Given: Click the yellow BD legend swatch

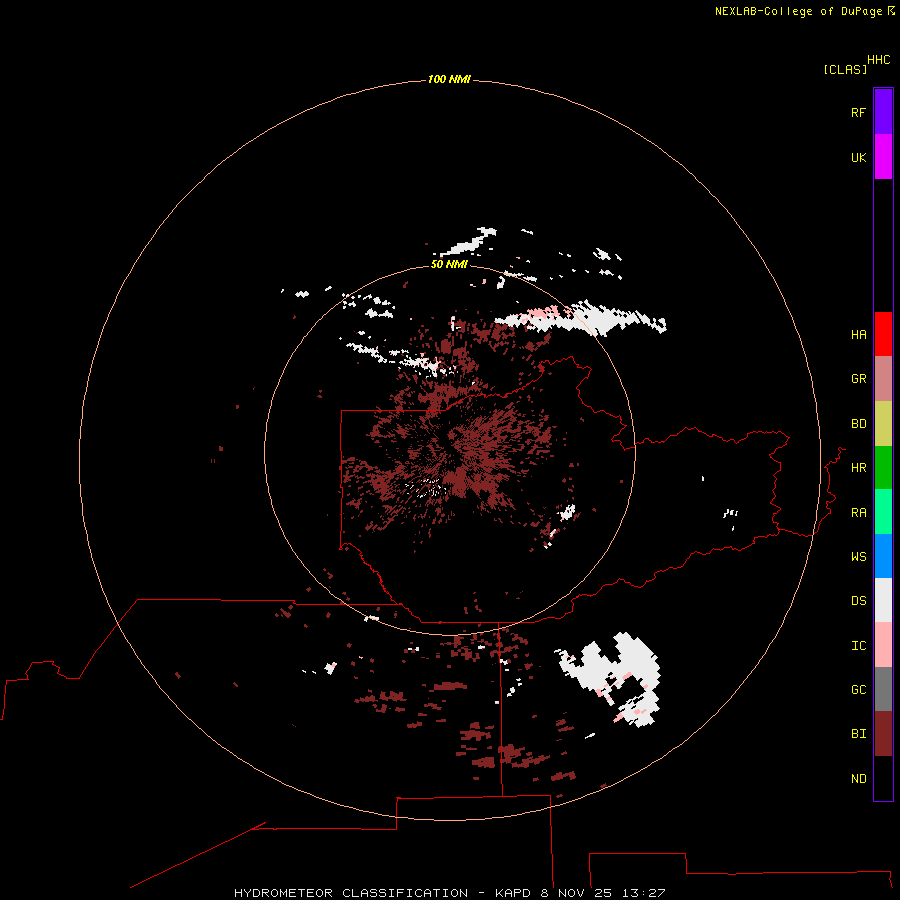Looking at the screenshot, I should tap(883, 424).
